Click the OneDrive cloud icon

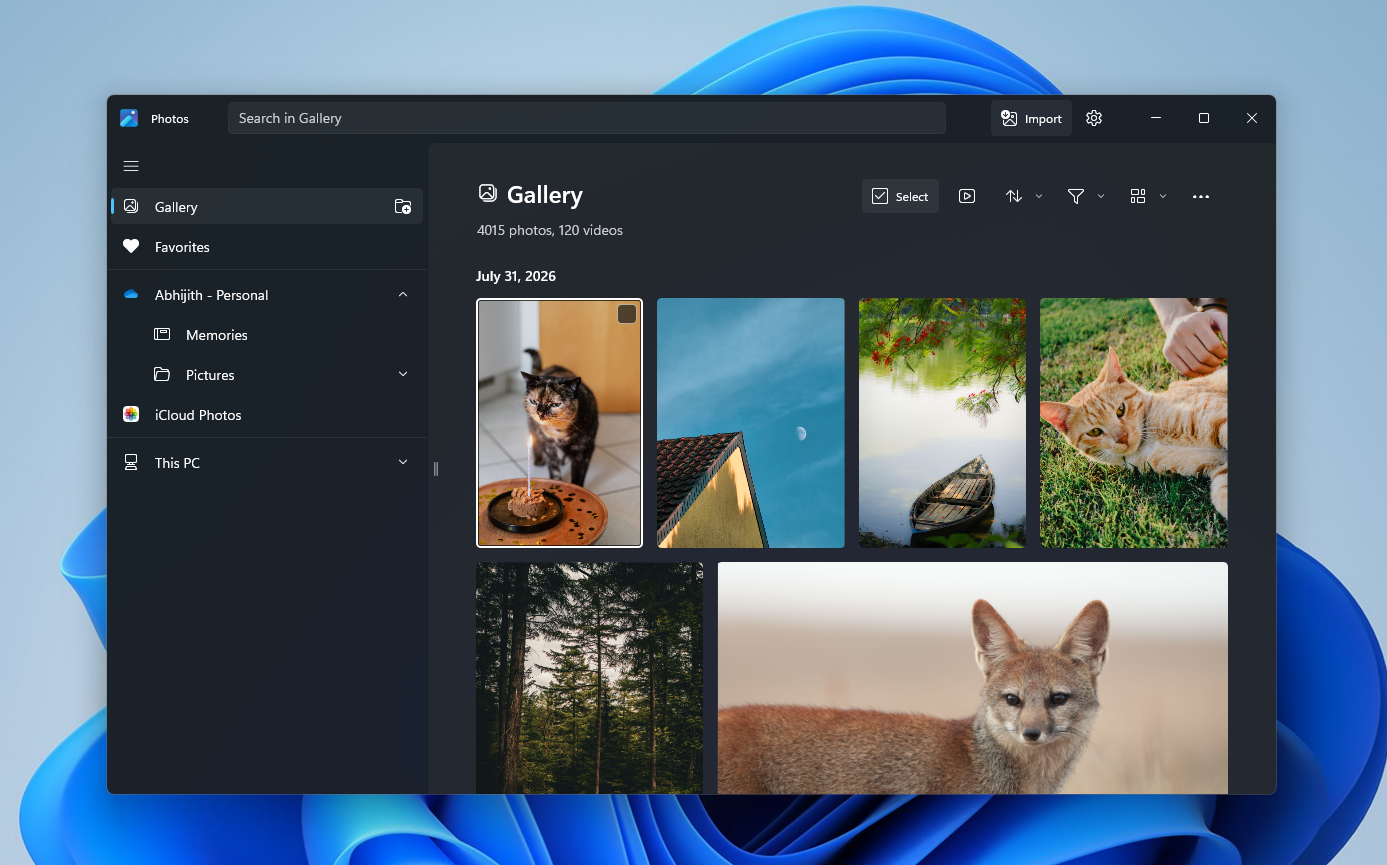coord(131,295)
